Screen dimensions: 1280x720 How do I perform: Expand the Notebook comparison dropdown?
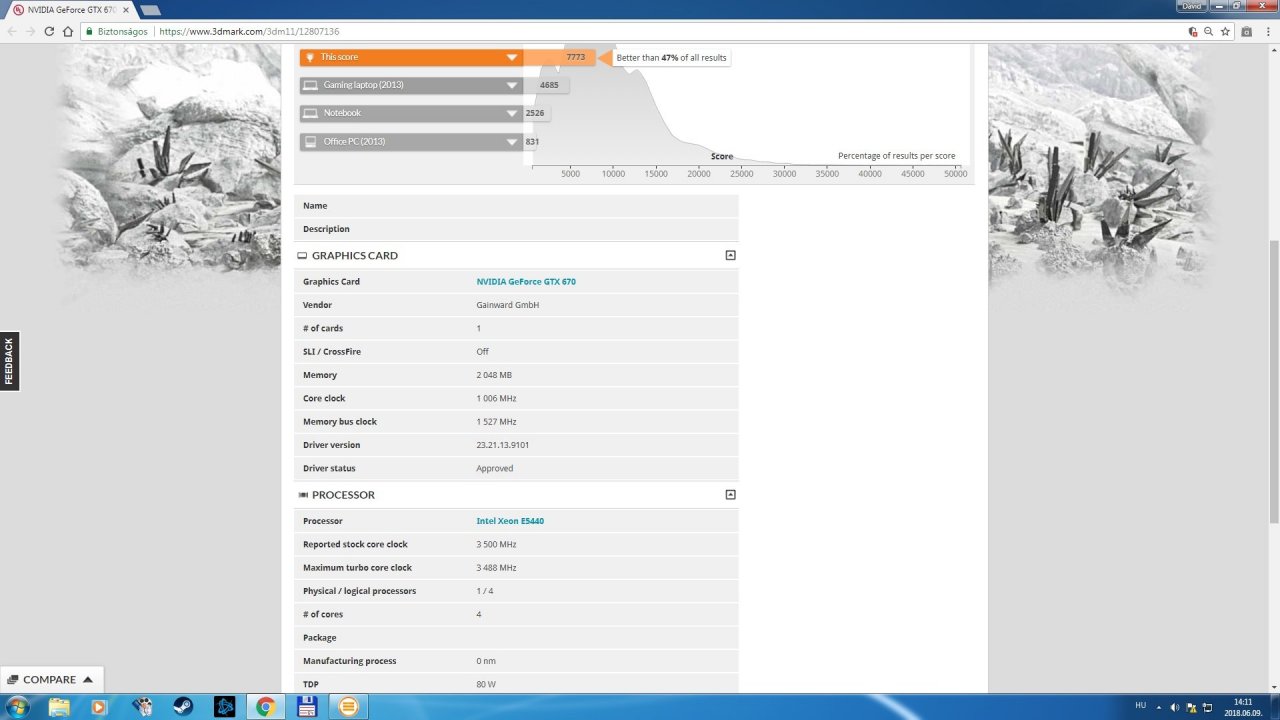pyautogui.click(x=511, y=113)
